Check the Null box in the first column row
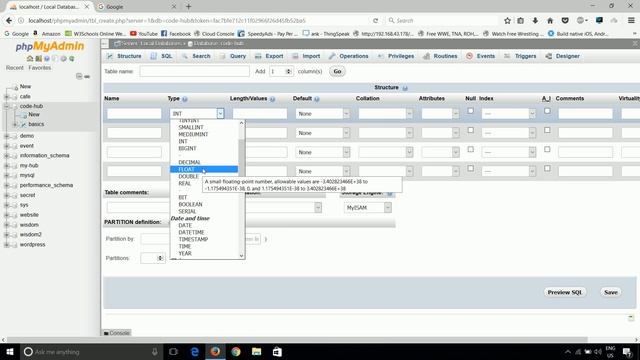Screen dimensions: 640x360 471,111
